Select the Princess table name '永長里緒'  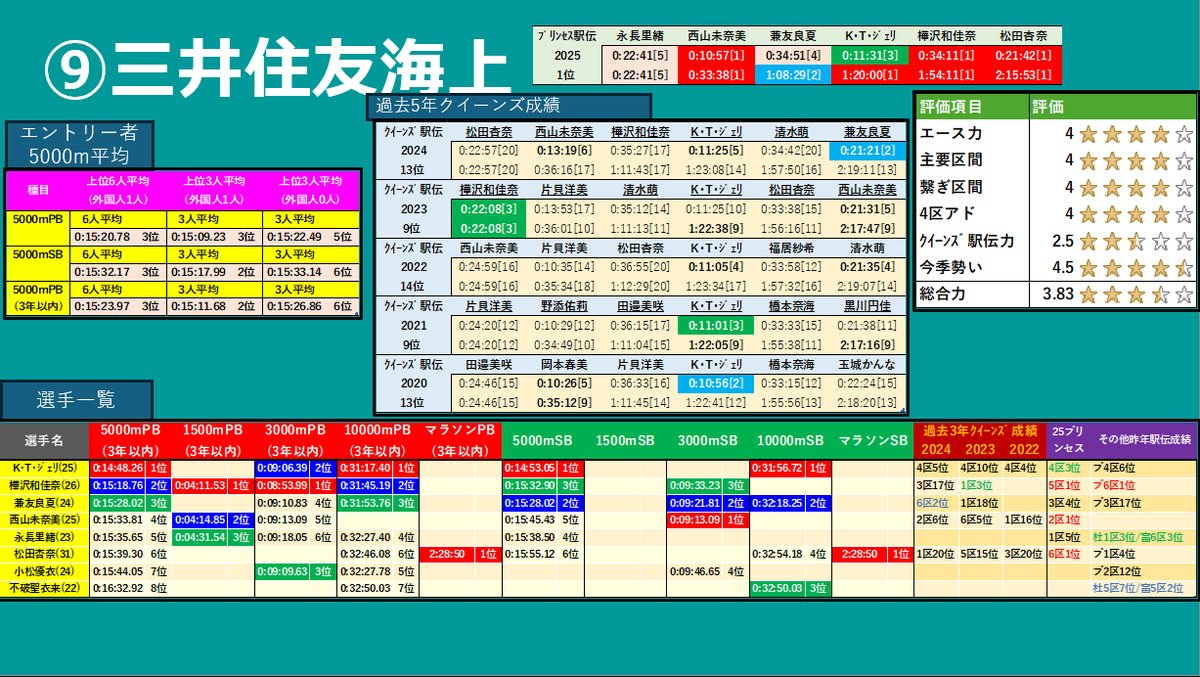tap(641, 35)
